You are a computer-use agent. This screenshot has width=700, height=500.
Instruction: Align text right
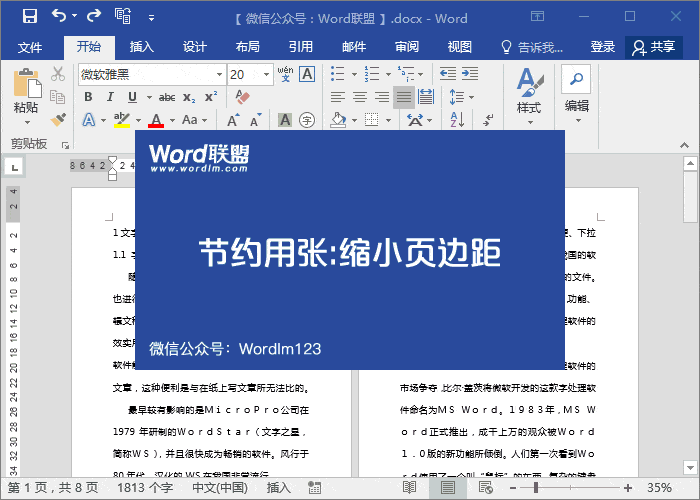click(x=382, y=97)
